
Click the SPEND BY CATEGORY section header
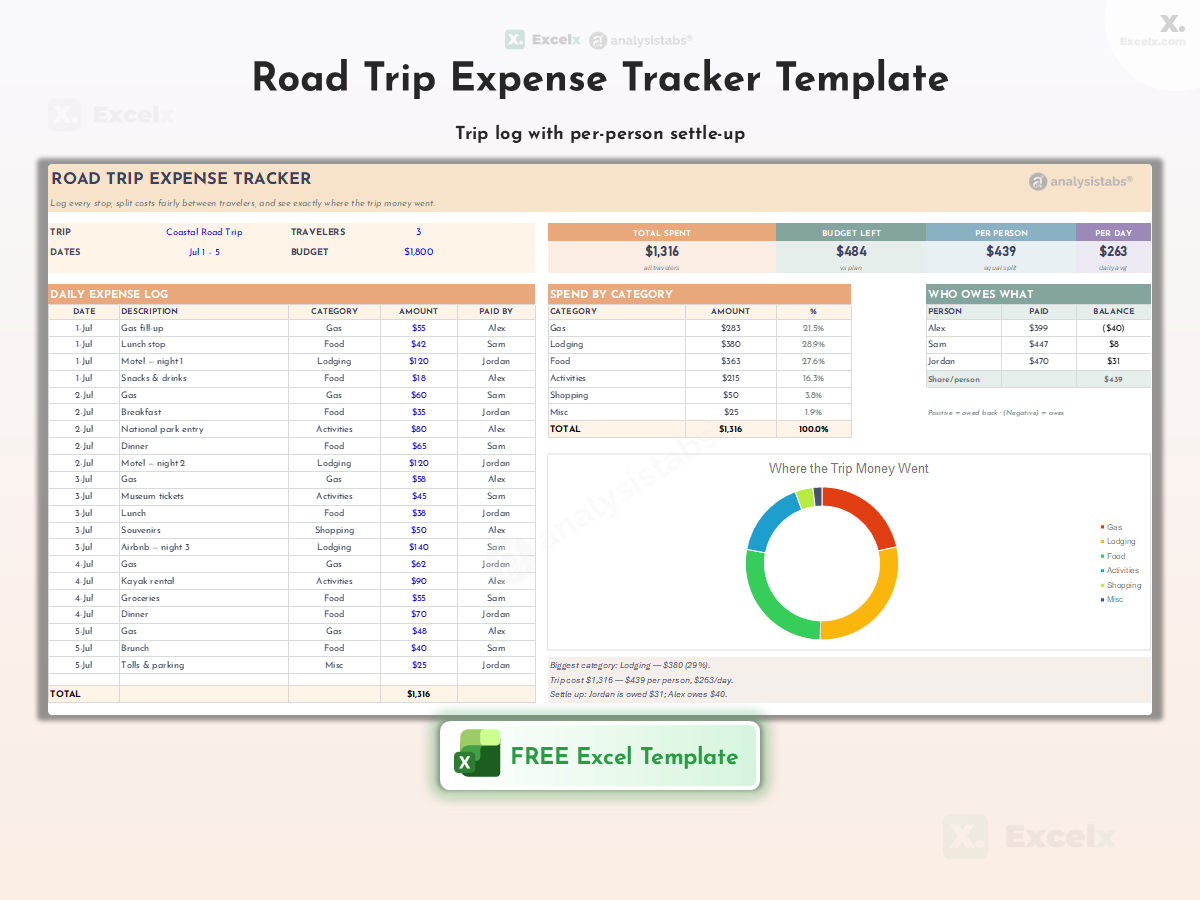click(x=700, y=294)
